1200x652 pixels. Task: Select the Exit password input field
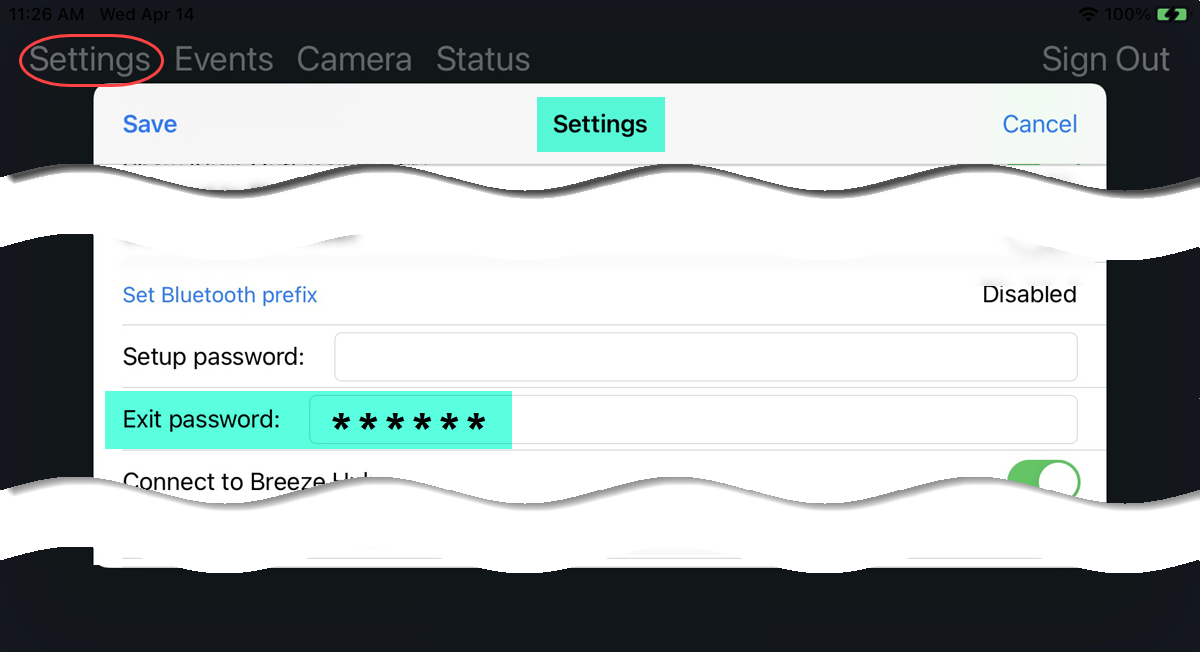[693, 419]
